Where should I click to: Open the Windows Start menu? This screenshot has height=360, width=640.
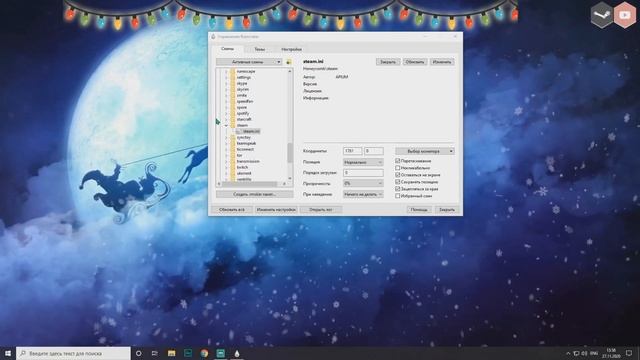point(8,353)
